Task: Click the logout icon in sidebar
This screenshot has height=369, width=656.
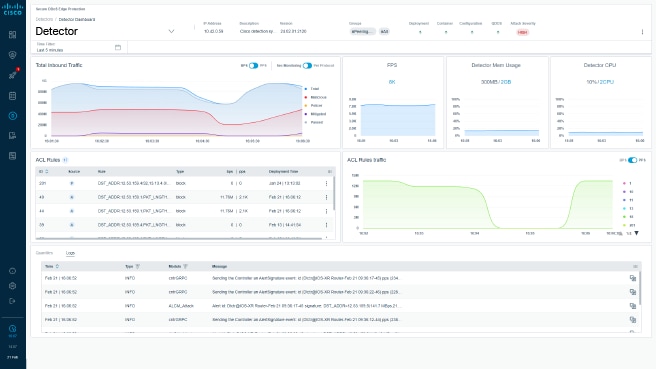Action: pos(13,301)
